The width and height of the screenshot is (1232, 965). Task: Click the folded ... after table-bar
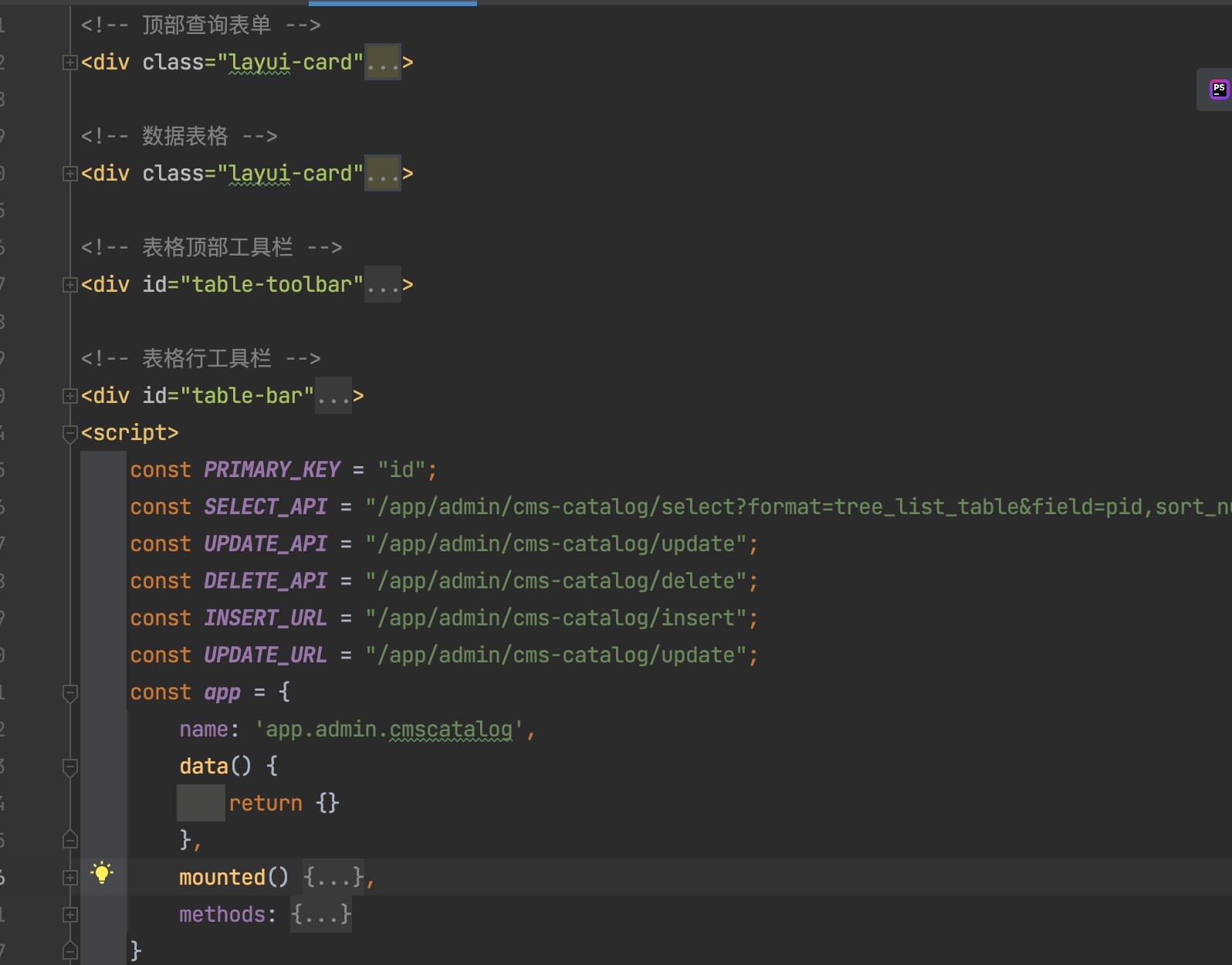tap(333, 396)
